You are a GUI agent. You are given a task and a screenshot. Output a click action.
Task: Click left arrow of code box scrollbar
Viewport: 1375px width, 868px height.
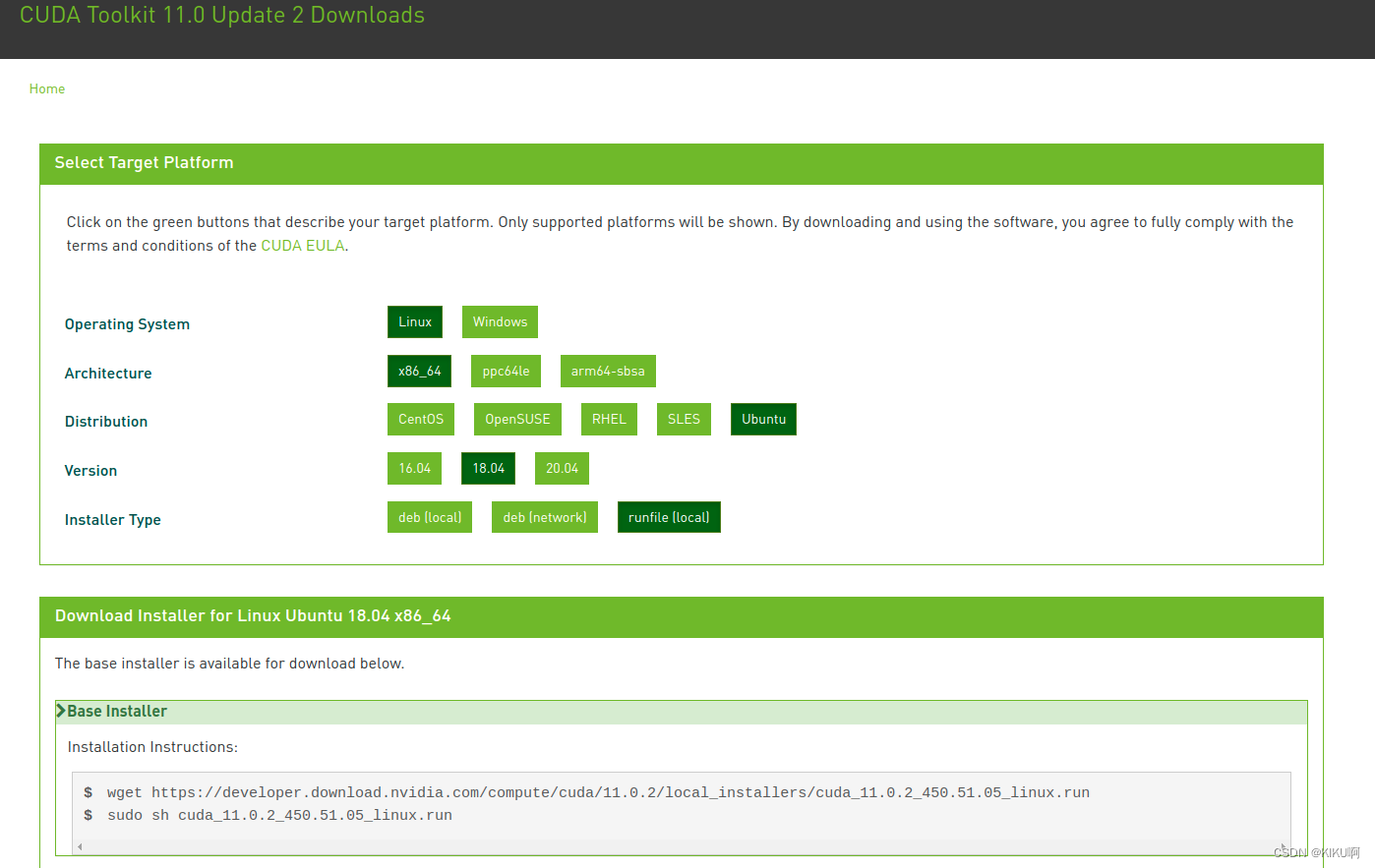pyautogui.click(x=80, y=846)
